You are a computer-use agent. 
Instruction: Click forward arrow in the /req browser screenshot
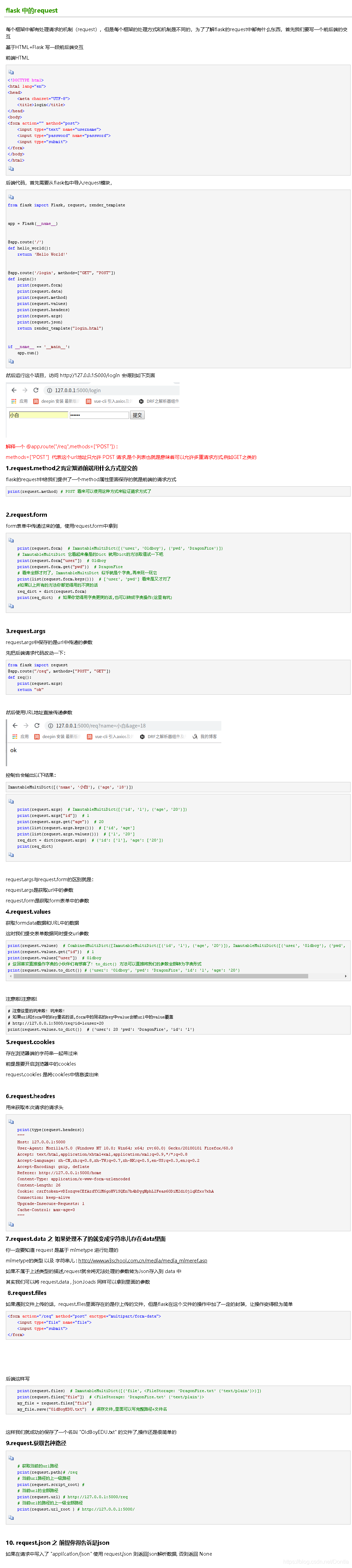[26, 725]
